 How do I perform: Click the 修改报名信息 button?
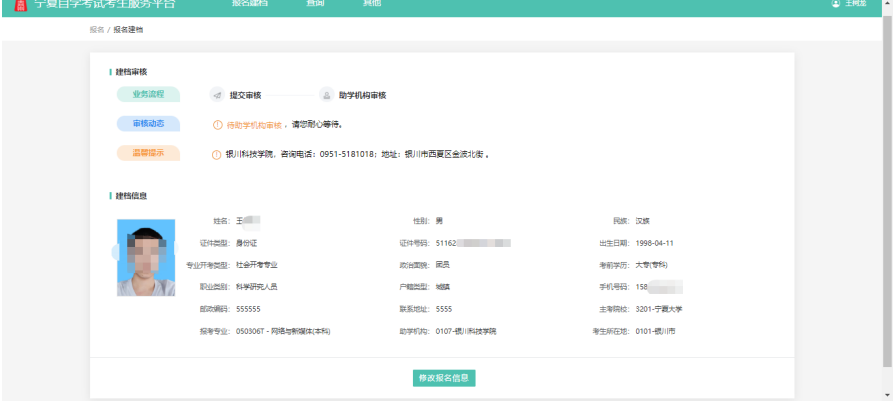444,378
